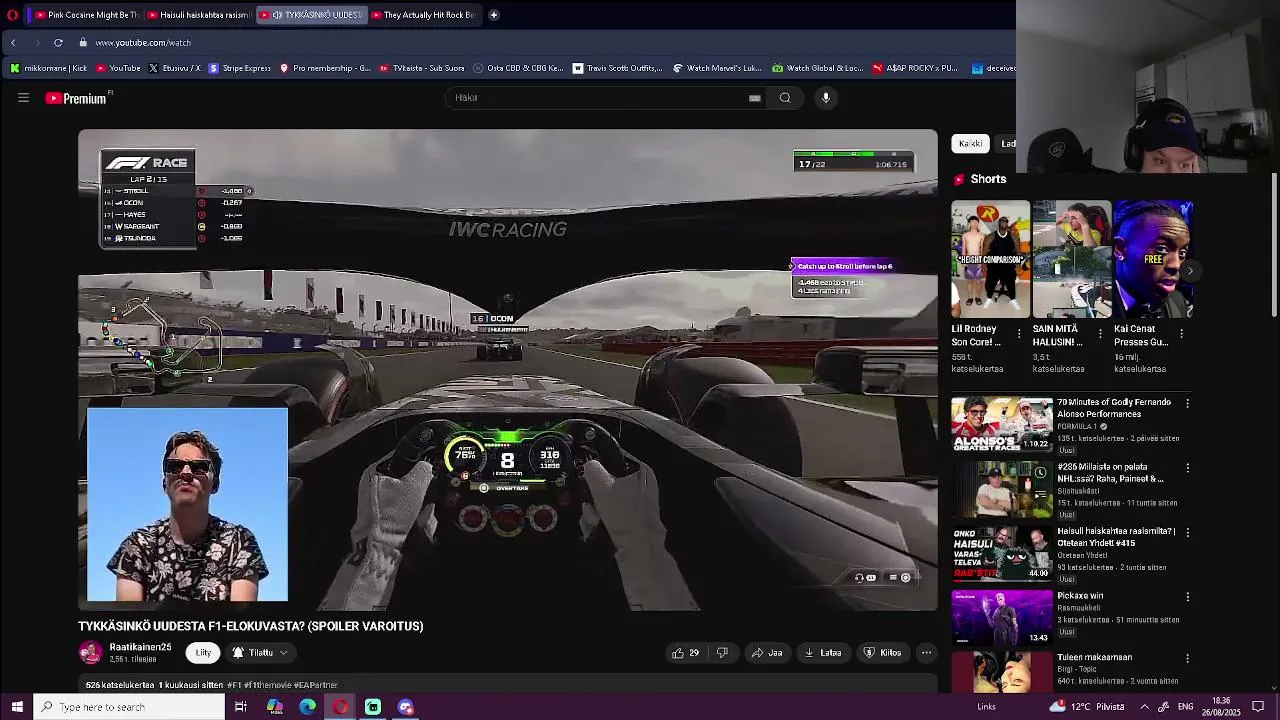Open options for Kai Cenat short
This screenshot has height=720, width=1280.
pyautogui.click(x=1181, y=333)
